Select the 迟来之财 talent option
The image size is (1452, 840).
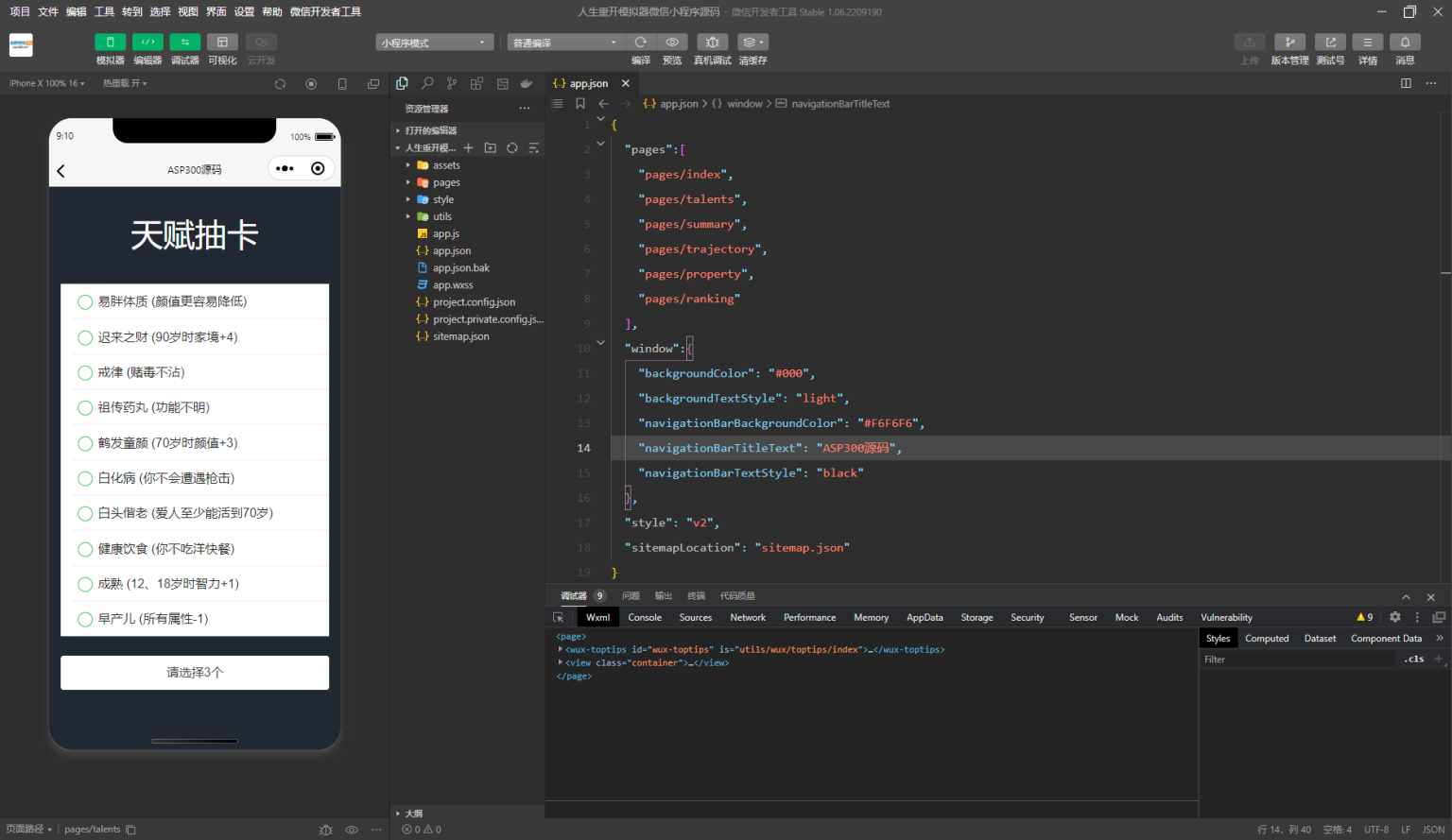click(x=85, y=337)
